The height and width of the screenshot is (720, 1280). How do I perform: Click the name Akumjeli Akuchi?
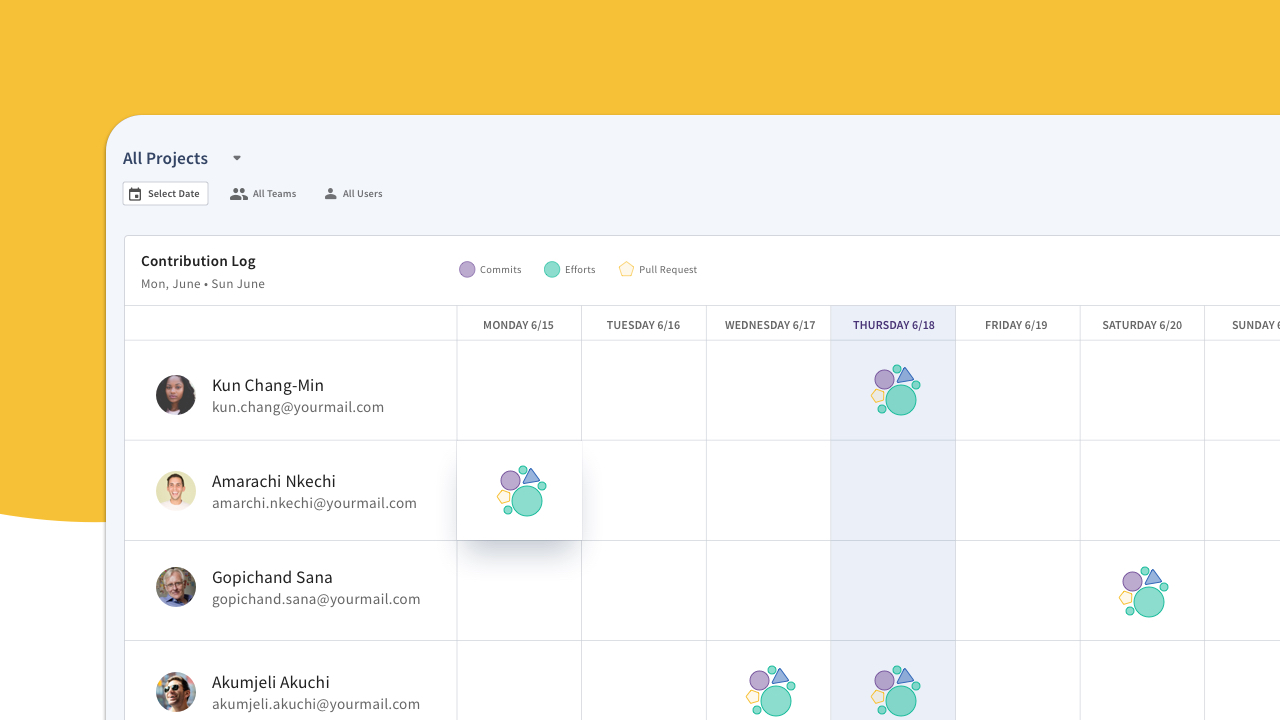point(271,682)
